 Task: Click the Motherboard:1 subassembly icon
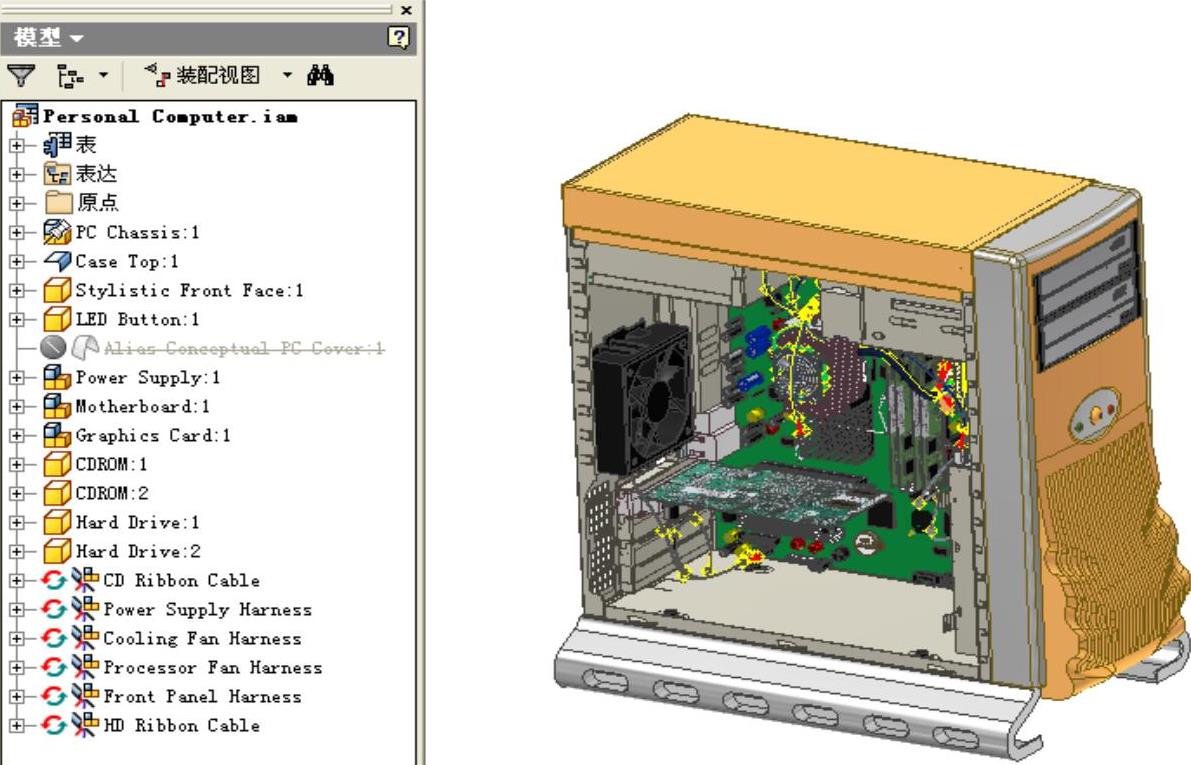[57, 406]
